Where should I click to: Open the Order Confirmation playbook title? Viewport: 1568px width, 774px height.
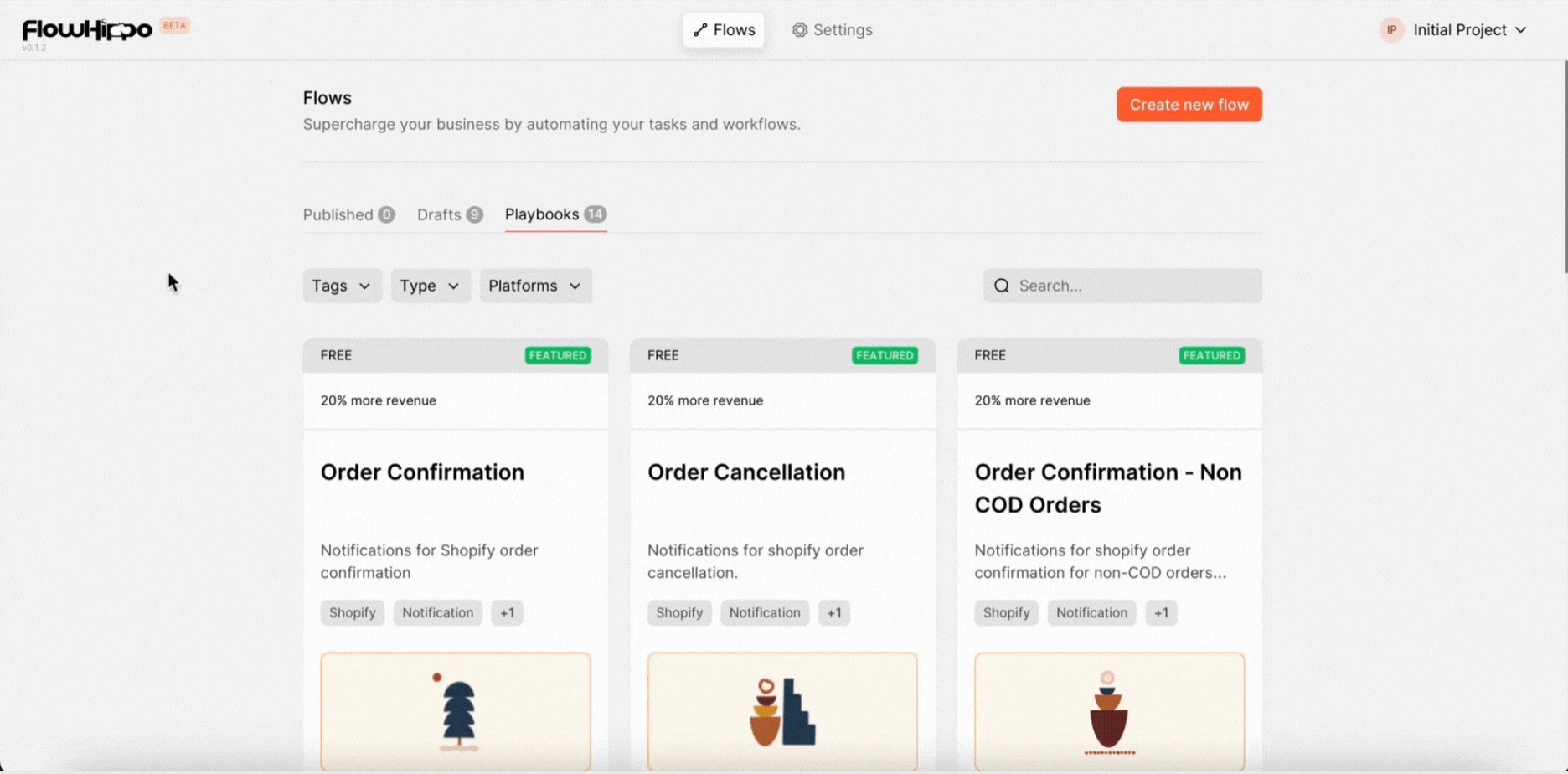tap(422, 472)
